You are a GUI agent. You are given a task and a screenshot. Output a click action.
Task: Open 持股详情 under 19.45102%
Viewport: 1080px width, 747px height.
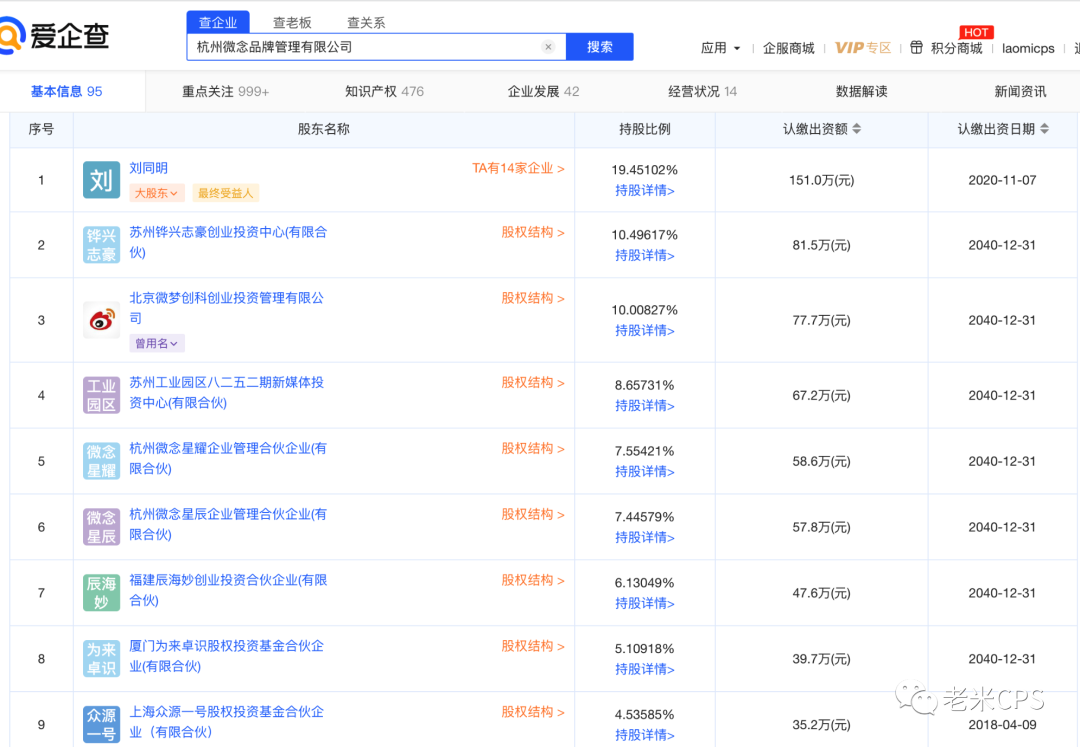645,190
